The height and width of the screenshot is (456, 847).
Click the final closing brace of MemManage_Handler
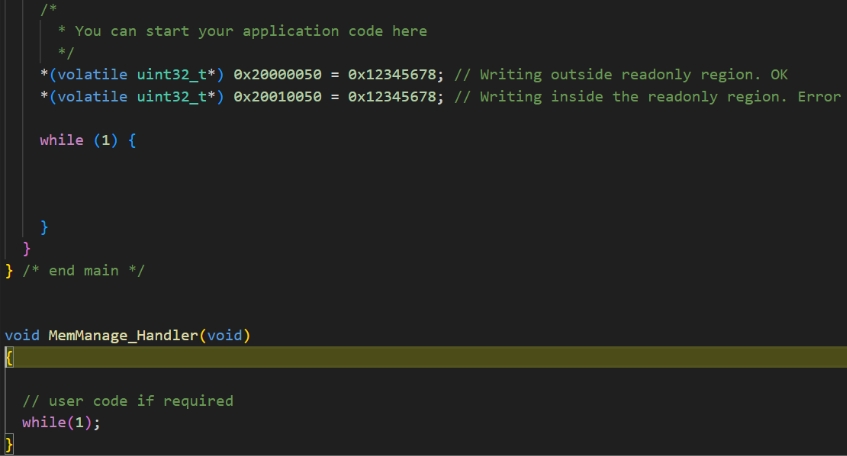click(x=9, y=444)
